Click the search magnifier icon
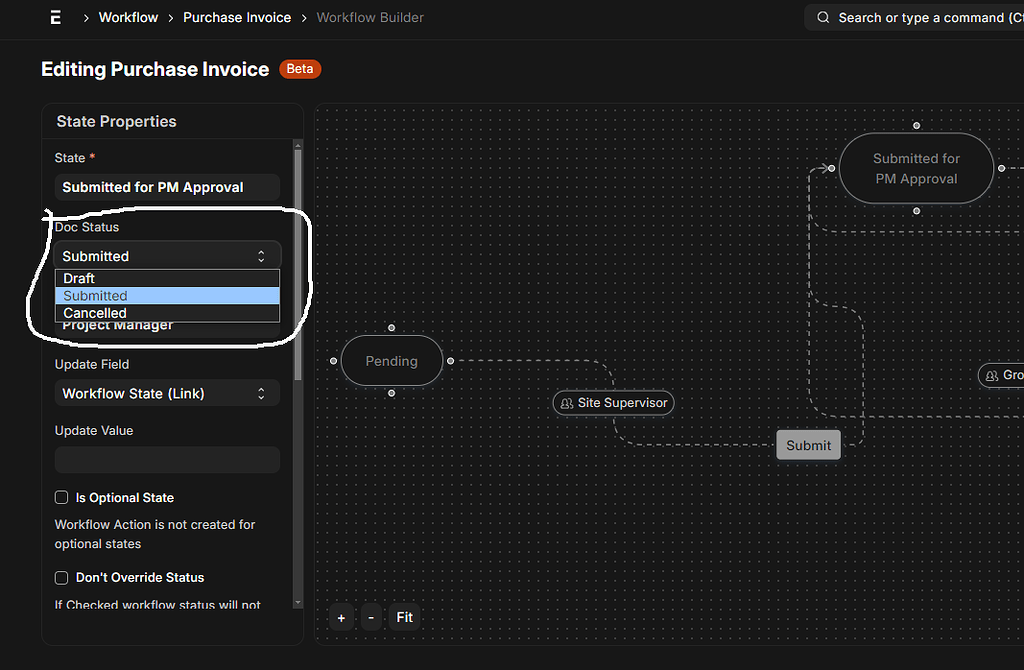This screenshot has width=1024, height=670. pos(823,18)
